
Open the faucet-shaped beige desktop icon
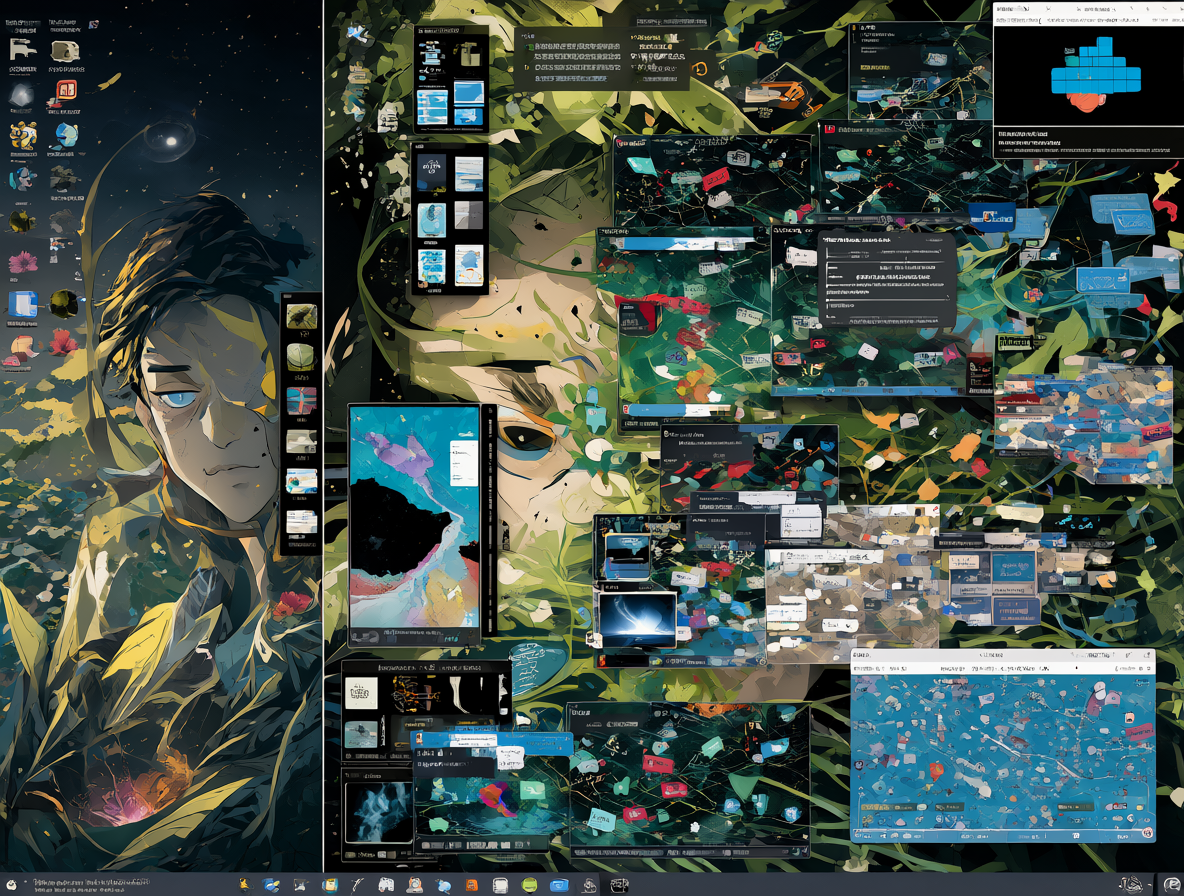pos(22,50)
